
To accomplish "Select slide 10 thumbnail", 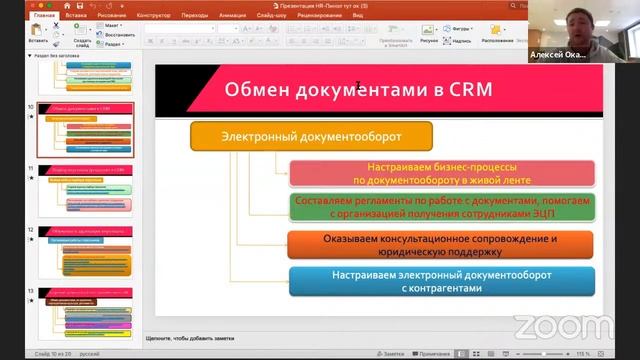I will click(85, 129).
